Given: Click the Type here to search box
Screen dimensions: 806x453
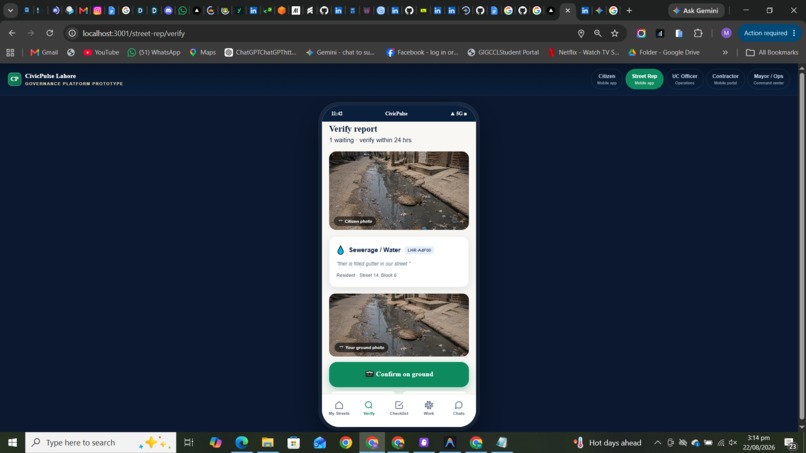Looking at the screenshot, I should tap(101, 442).
